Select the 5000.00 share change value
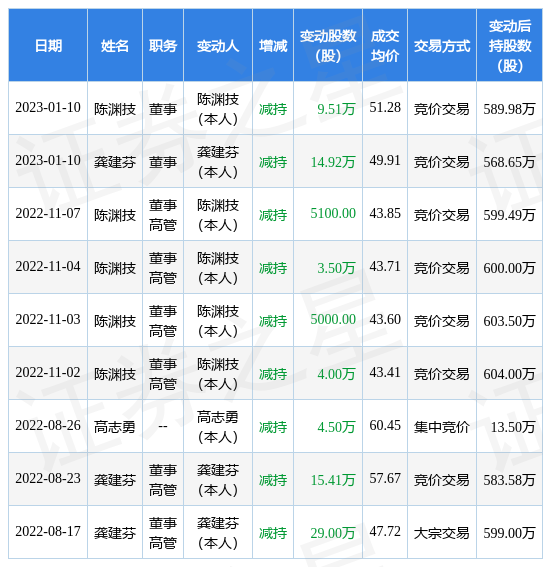This screenshot has height=567, width=543. click(333, 320)
